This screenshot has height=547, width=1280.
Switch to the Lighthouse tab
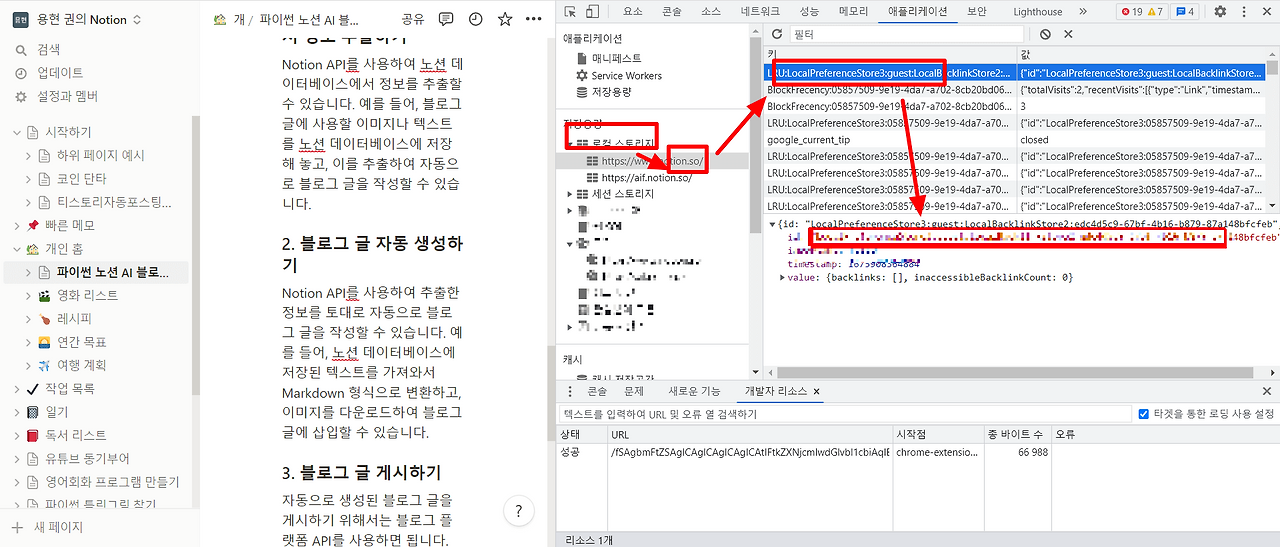[x=1037, y=12]
